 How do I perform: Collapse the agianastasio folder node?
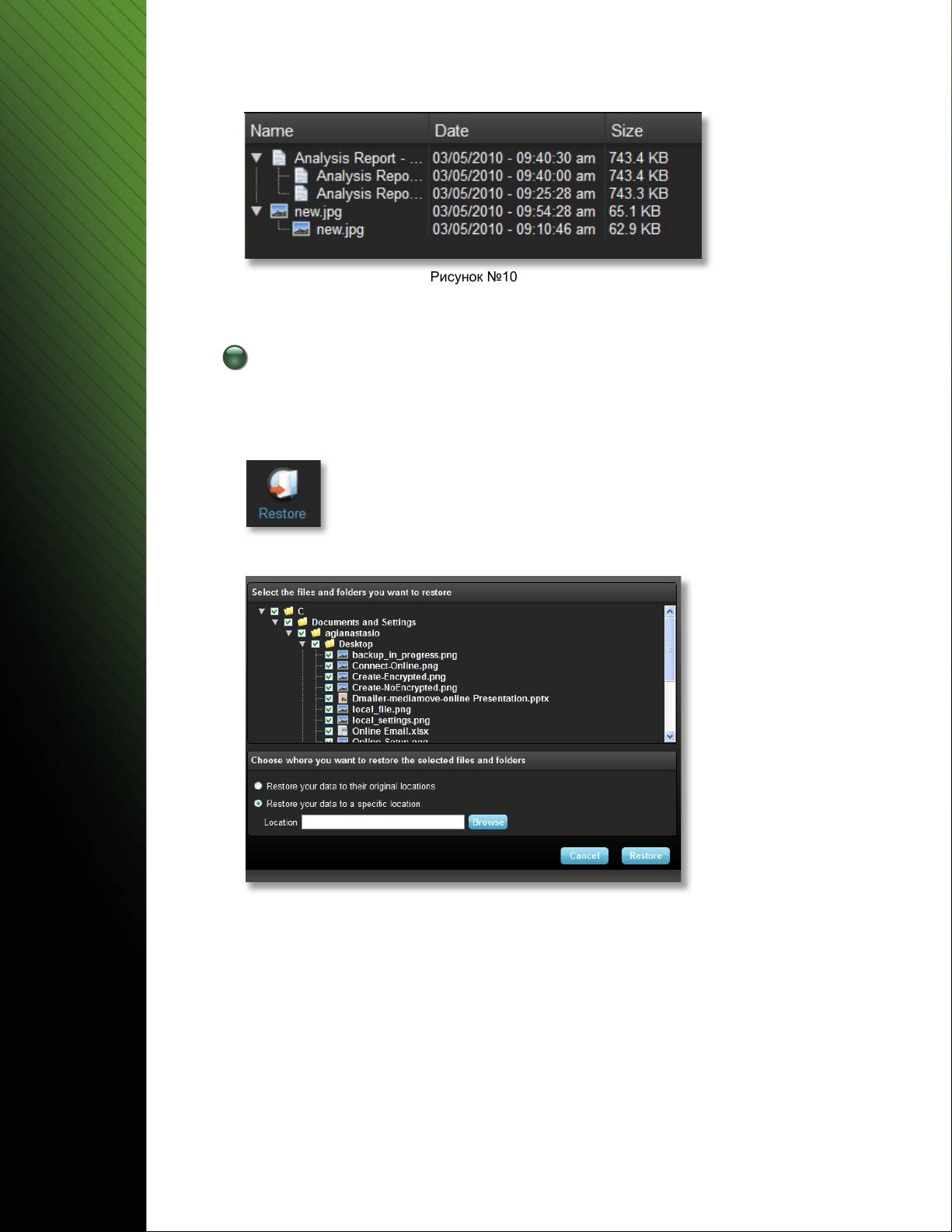[x=289, y=633]
